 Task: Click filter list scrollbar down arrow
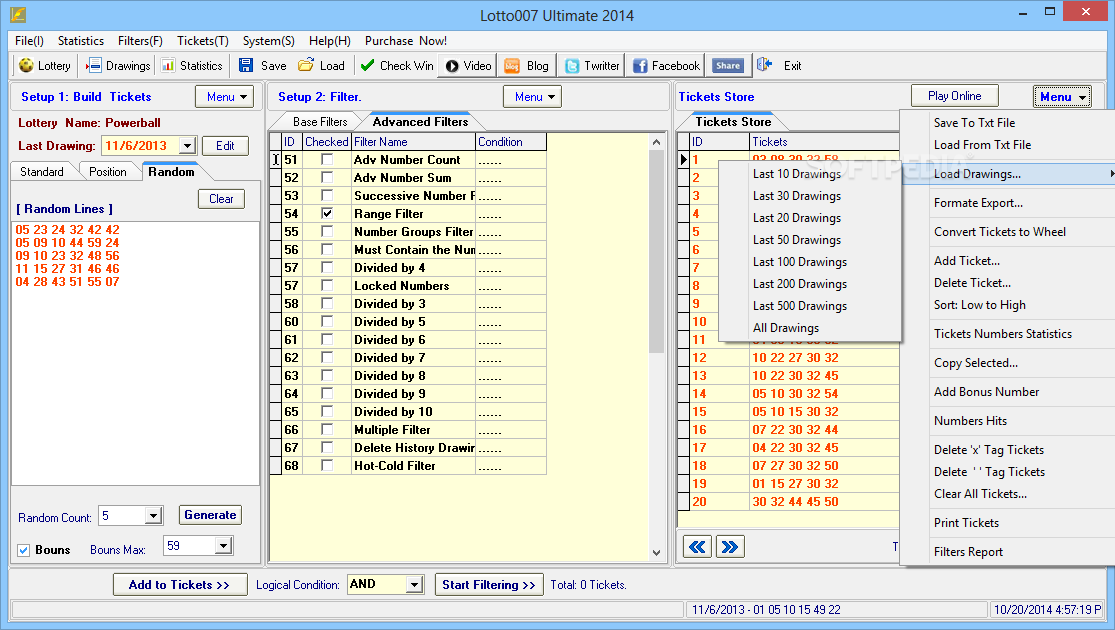tap(656, 552)
